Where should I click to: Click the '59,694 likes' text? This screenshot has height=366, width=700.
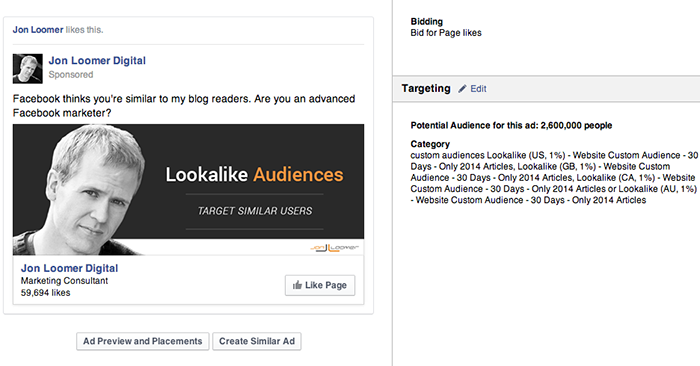pos(46,293)
